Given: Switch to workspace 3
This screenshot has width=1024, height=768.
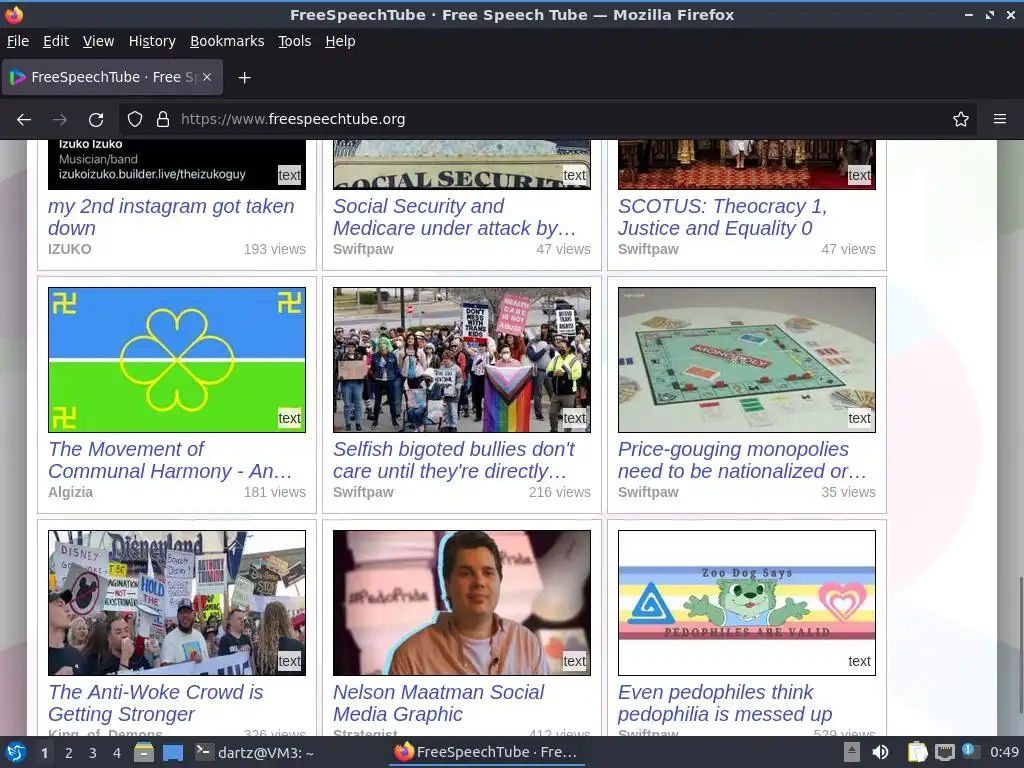Looking at the screenshot, I should pos(93,753).
